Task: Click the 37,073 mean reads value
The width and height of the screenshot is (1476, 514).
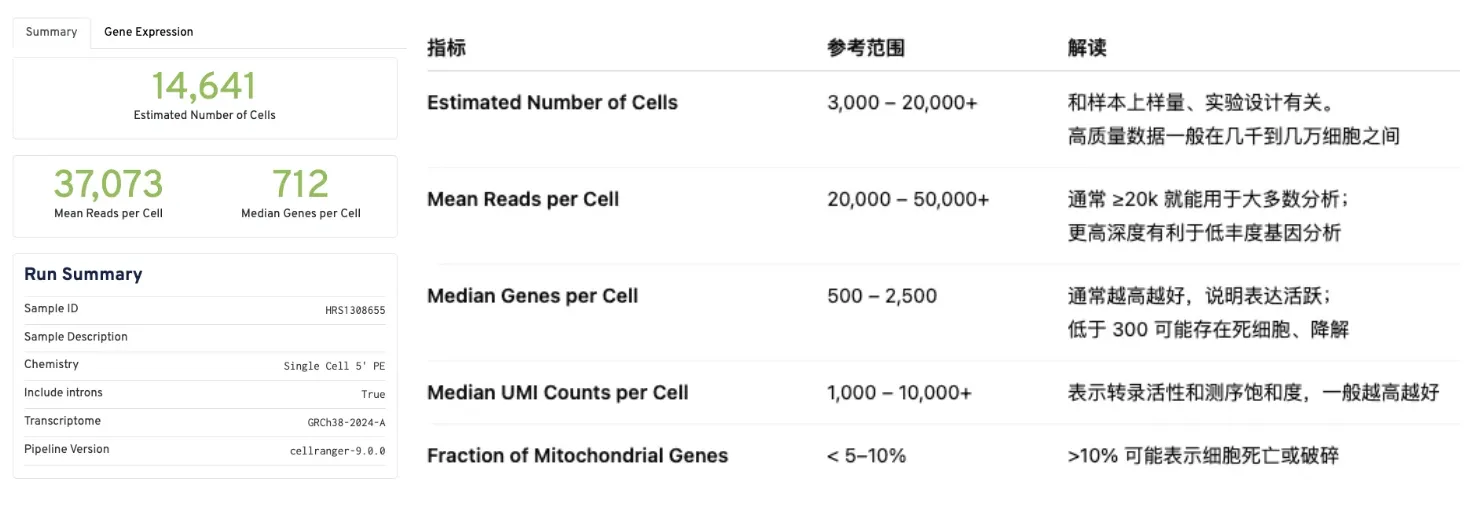Action: (x=108, y=184)
